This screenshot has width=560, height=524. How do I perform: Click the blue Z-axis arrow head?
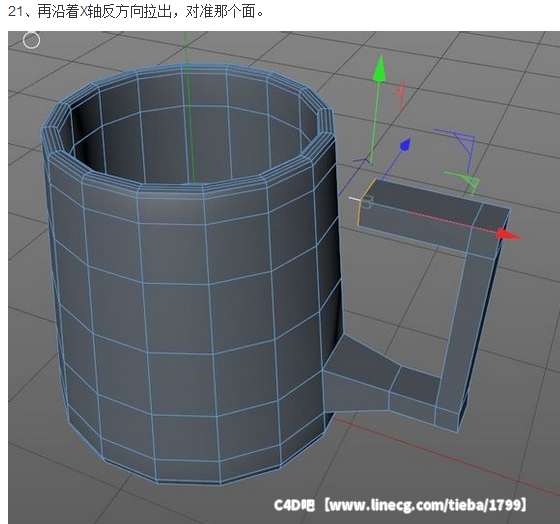[405, 145]
